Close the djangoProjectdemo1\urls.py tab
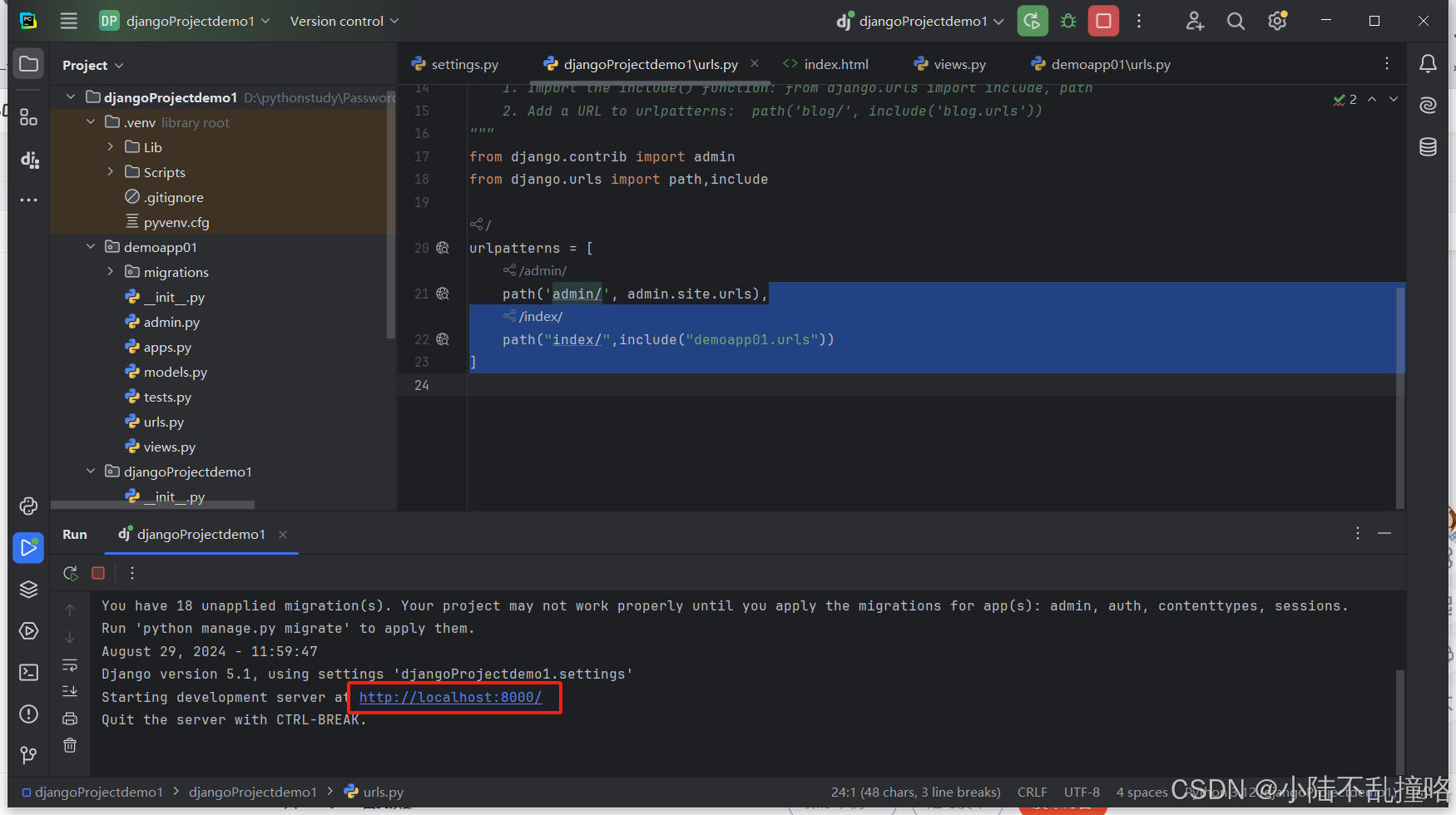1456x815 pixels. click(755, 63)
